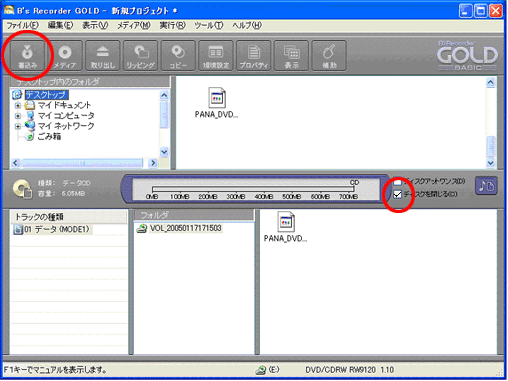Screen dimensions: 508x381
Task: Minimize the B's Recorder GOLD window
Action: pos(466,11)
